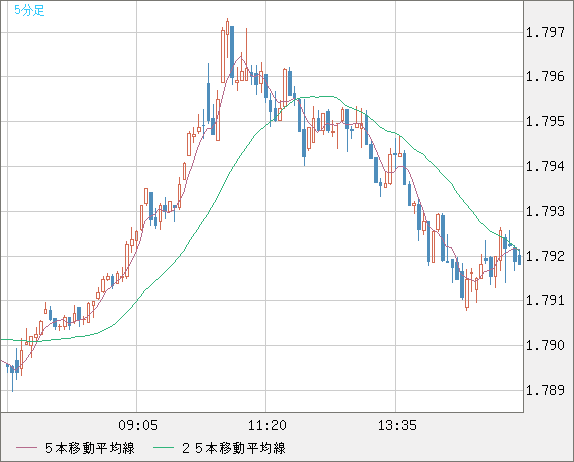The width and height of the screenshot is (574, 462).
Task: Click the pink 5-period moving average legend line
Action: (27, 448)
